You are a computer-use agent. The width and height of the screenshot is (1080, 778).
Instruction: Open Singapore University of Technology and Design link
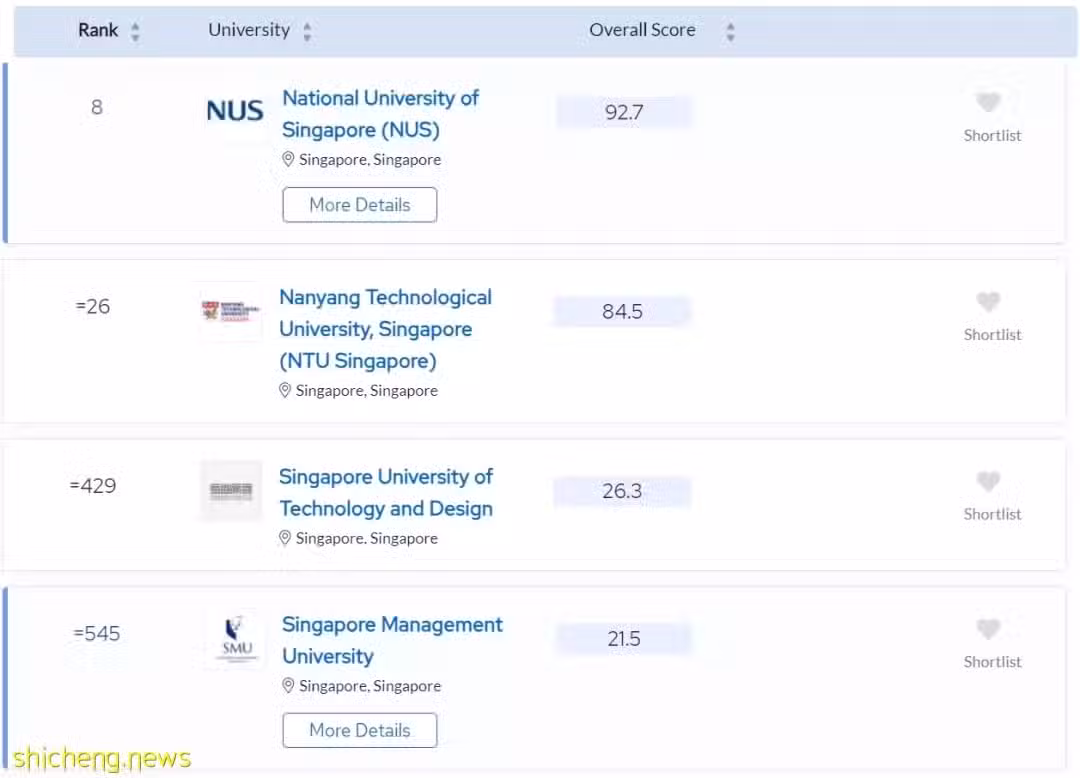[386, 492]
